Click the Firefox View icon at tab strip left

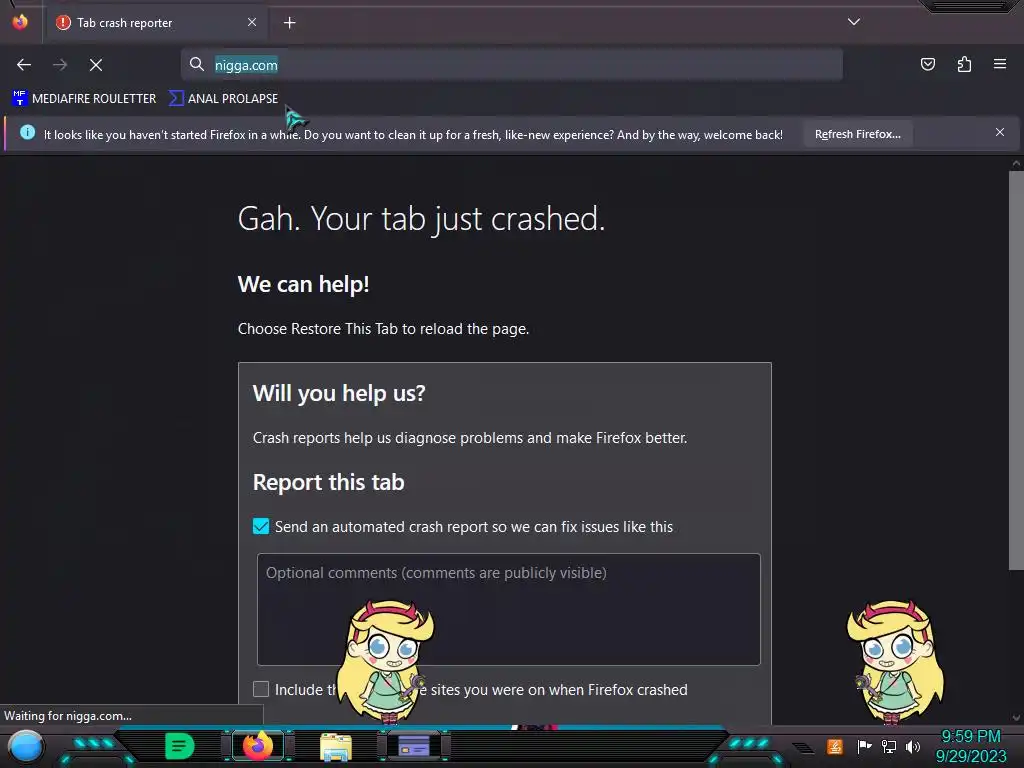tap(20, 22)
